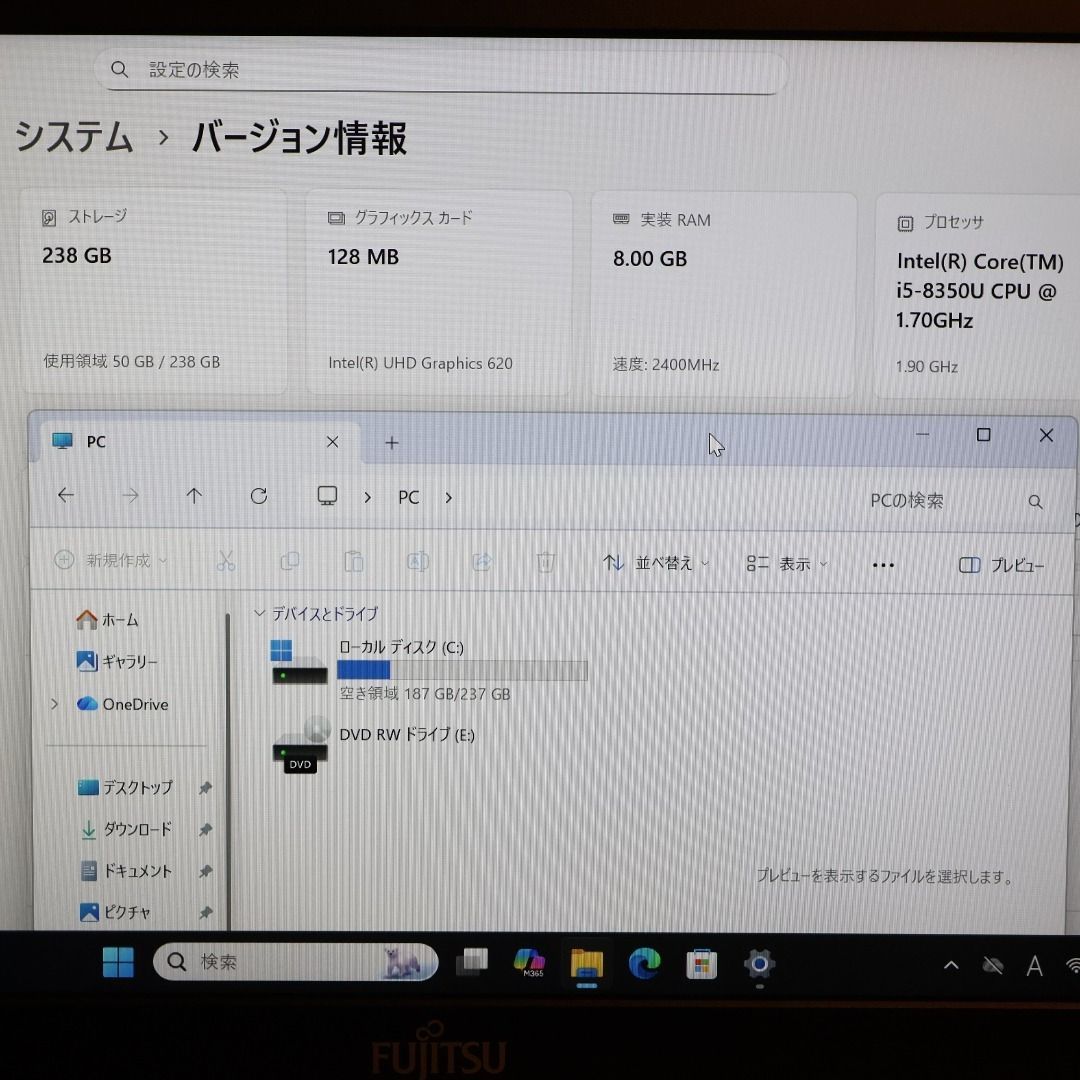The height and width of the screenshot is (1080, 1080).
Task: Cut the selected item in File Explorer
Action: click(226, 562)
